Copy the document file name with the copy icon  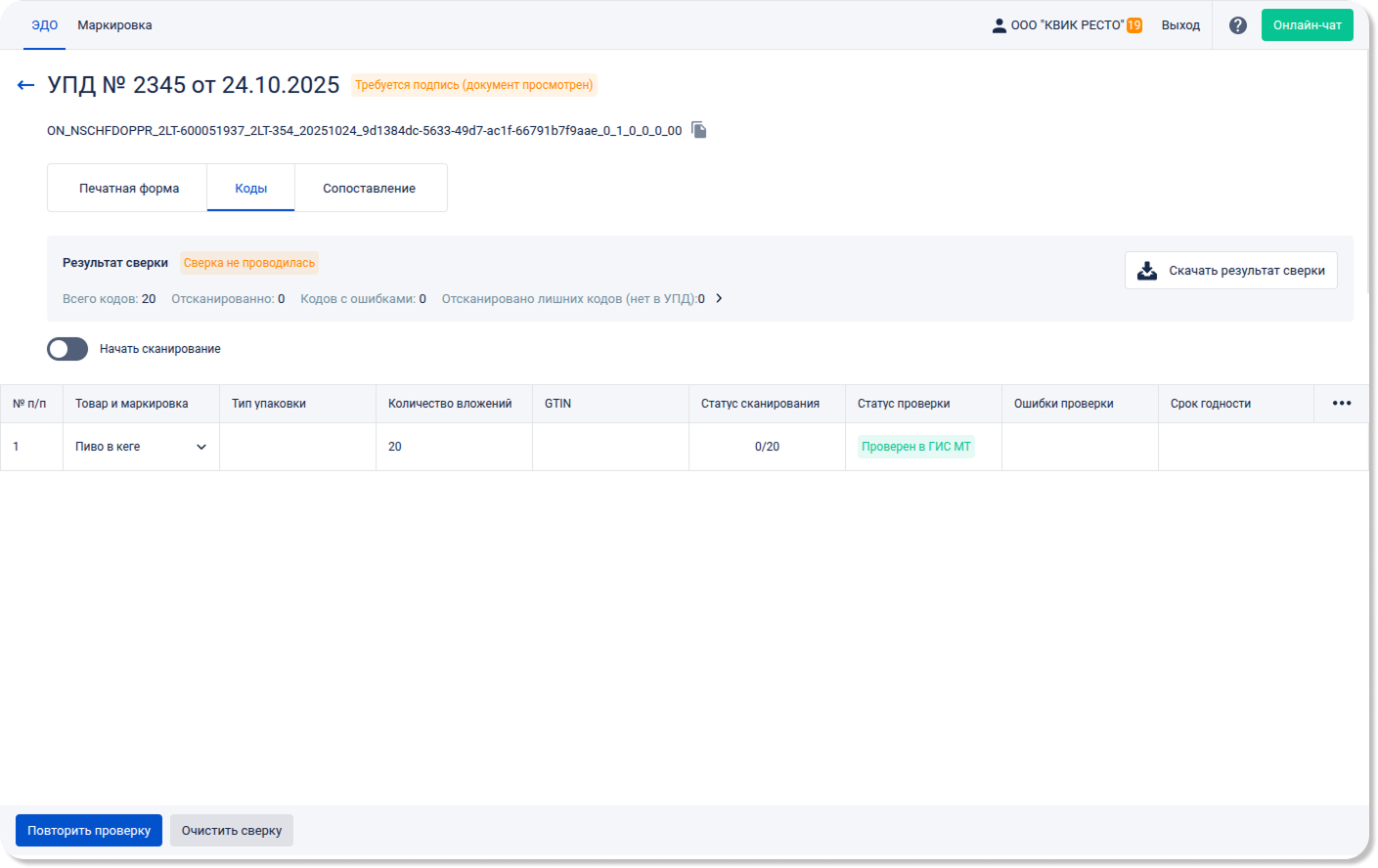pyautogui.click(x=699, y=130)
